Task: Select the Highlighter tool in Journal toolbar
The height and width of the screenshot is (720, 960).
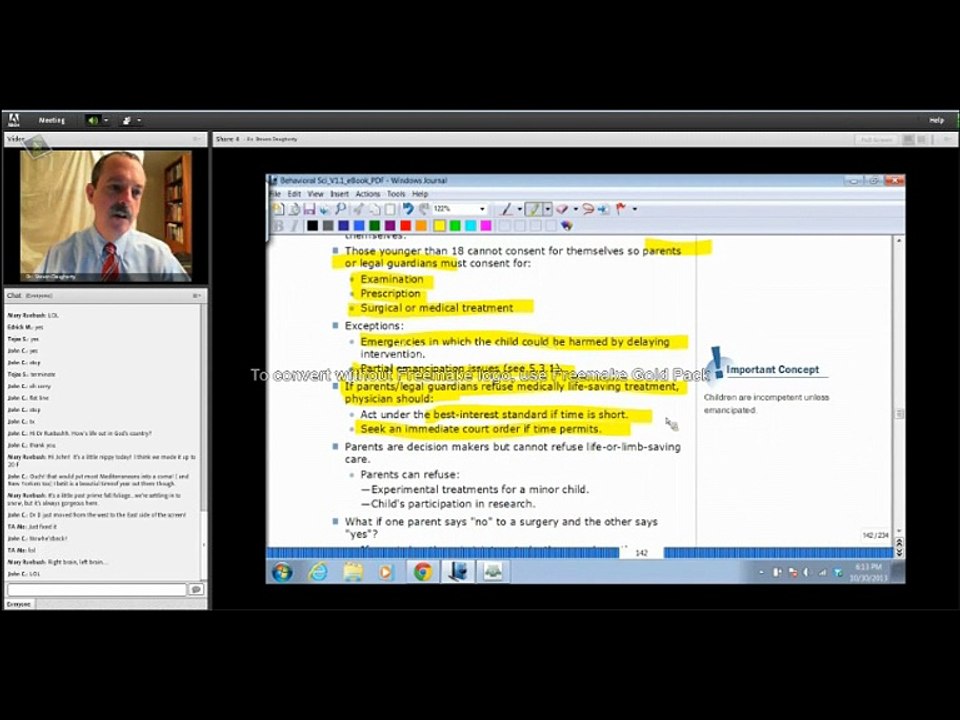Action: (x=533, y=209)
